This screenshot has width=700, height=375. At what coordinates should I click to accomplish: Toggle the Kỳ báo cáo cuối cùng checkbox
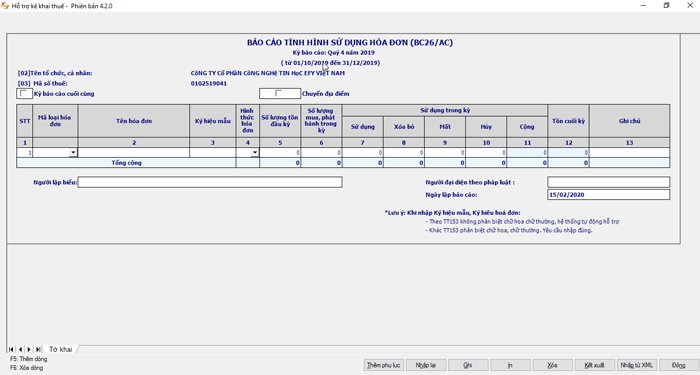[x=24, y=93]
